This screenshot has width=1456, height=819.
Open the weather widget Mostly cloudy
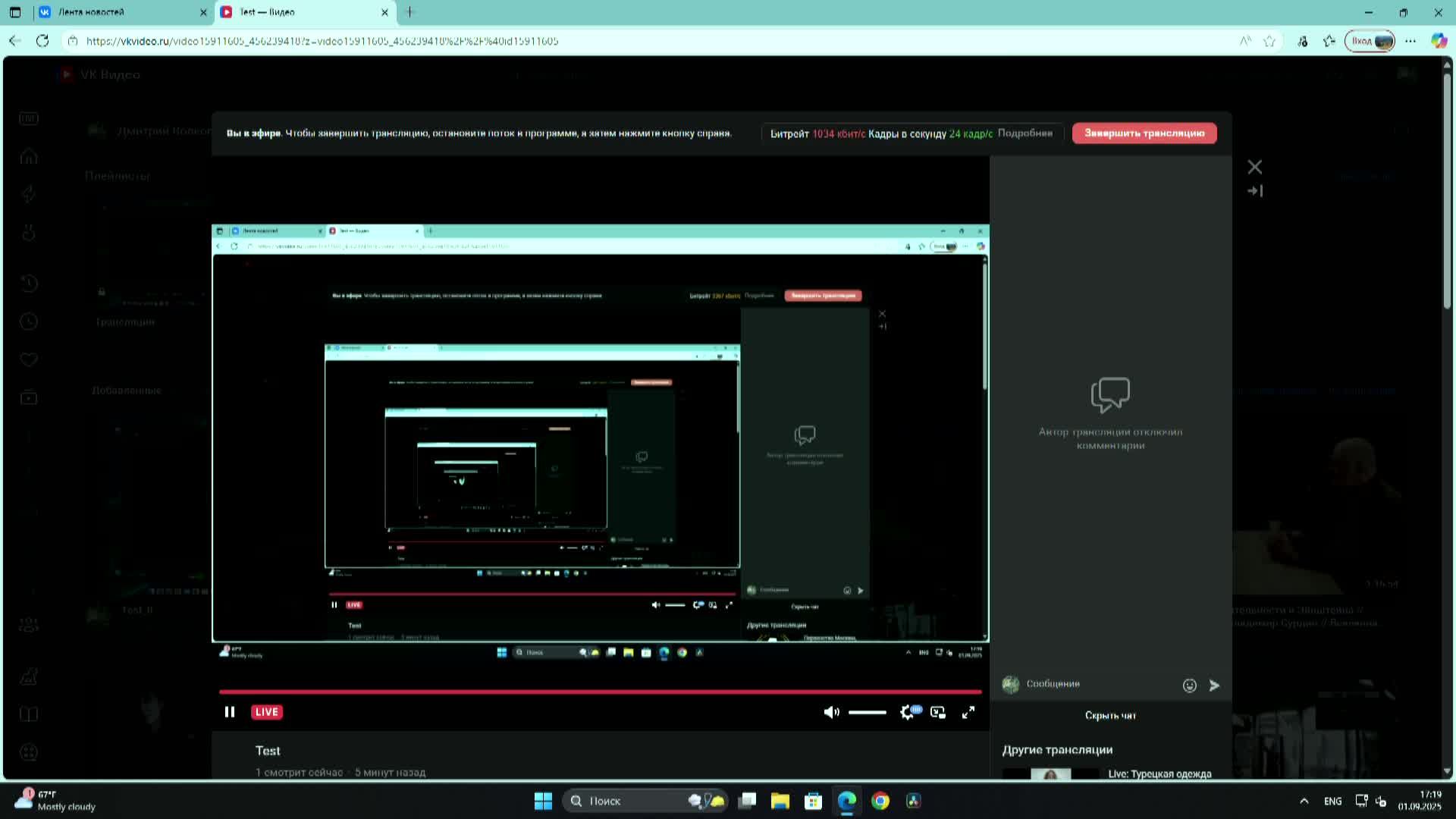click(x=57, y=801)
